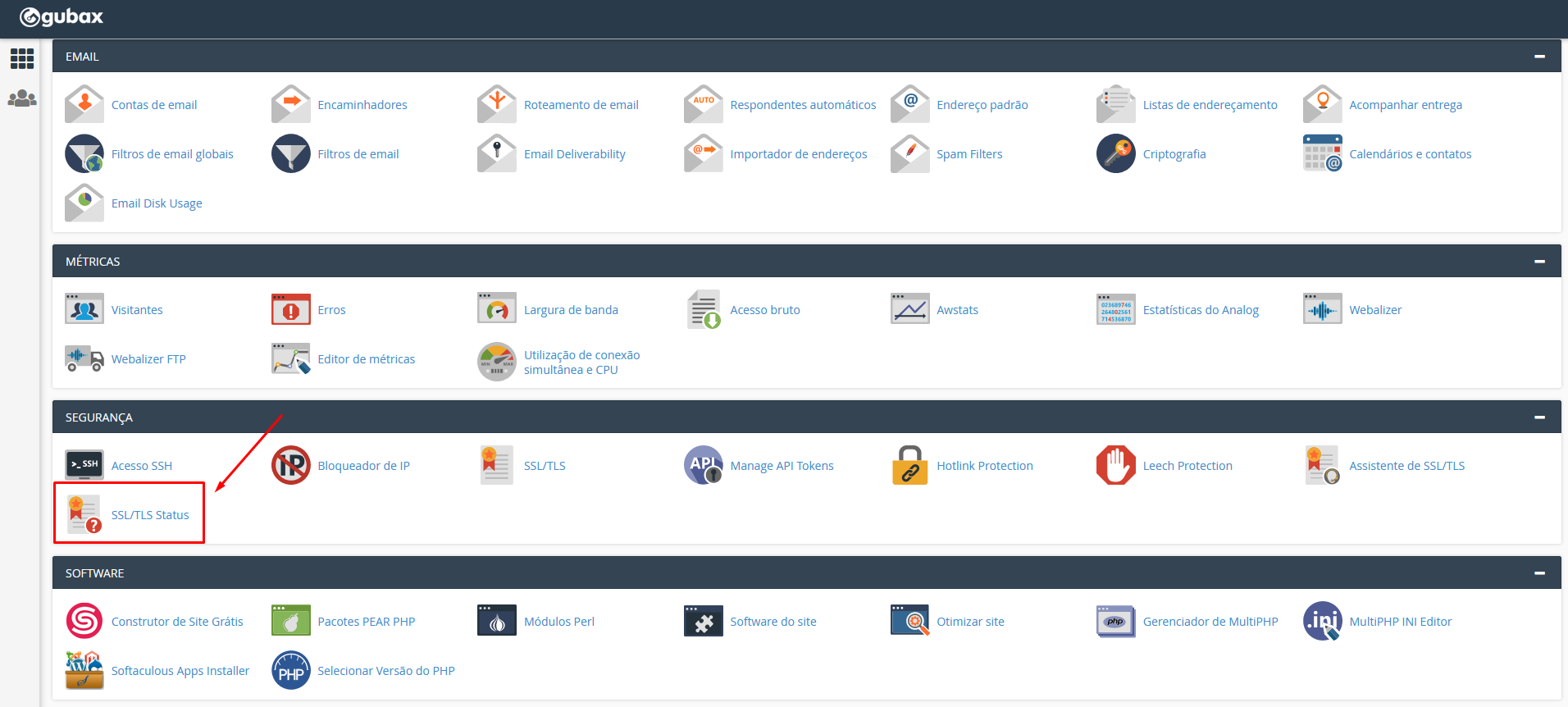Click the Erros warning icon
The height and width of the screenshot is (707, 1568).
click(290, 309)
